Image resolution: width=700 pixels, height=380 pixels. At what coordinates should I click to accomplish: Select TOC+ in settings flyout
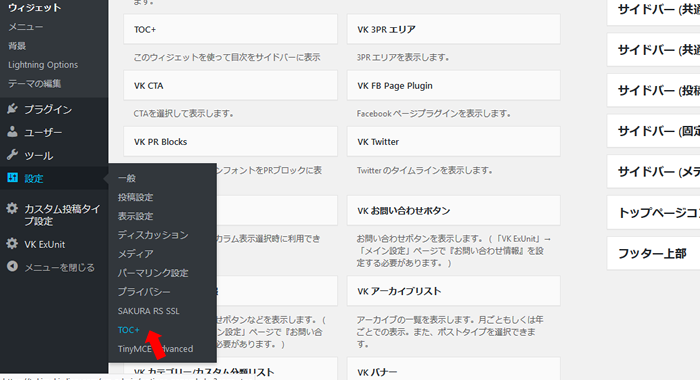tap(129, 330)
